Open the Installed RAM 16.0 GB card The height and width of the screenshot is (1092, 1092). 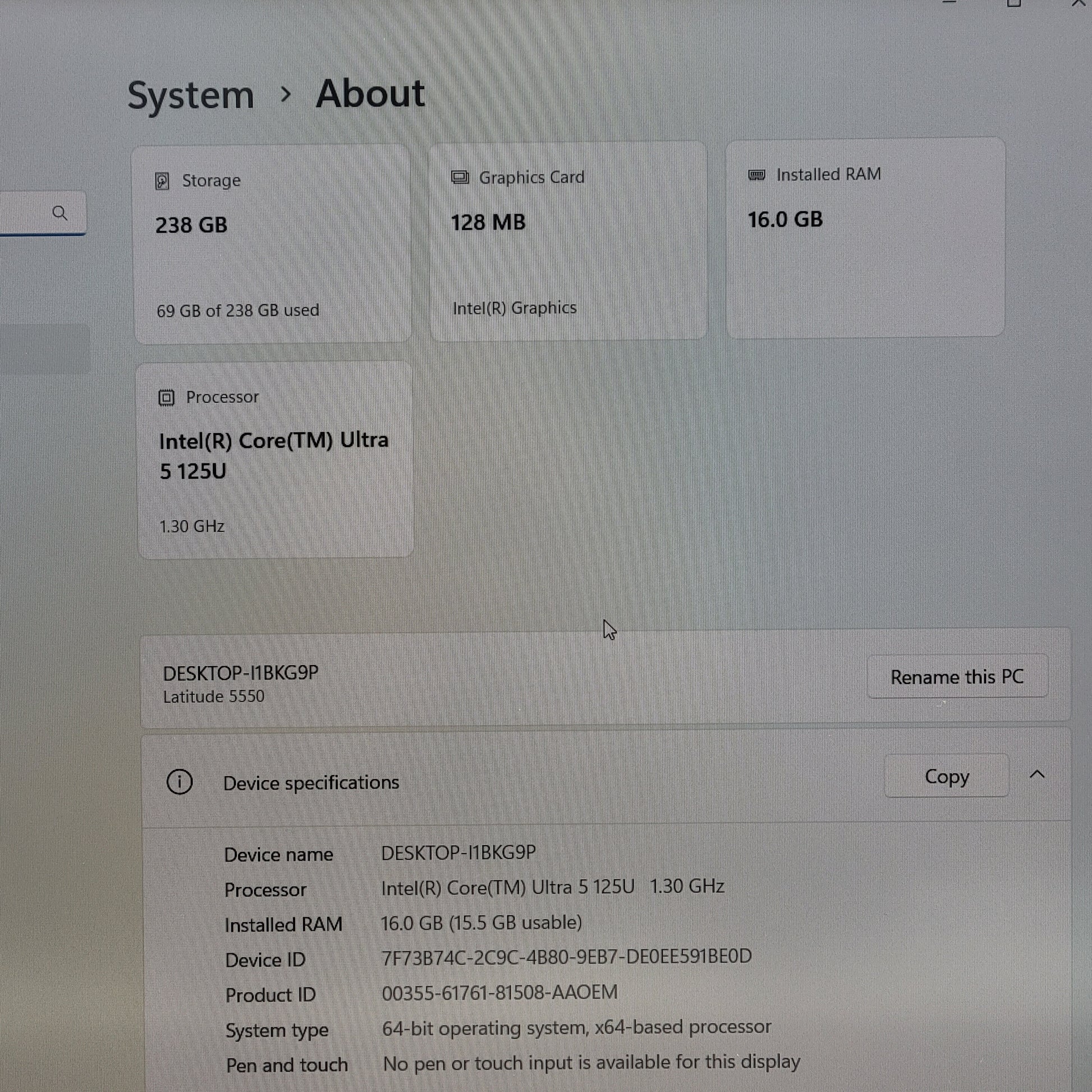click(865, 238)
